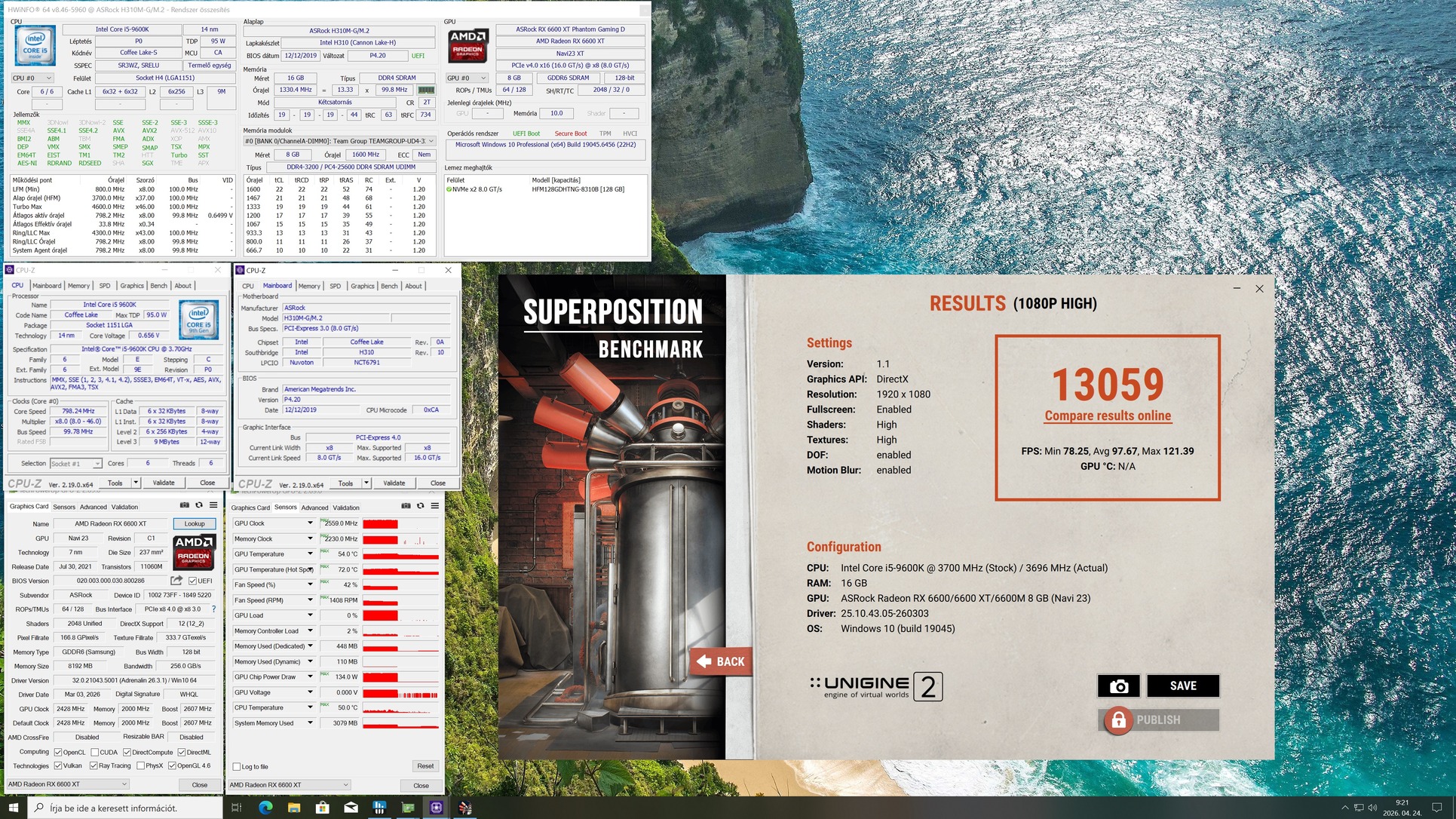Click refresh icon in GPU-Z Sensors window
This screenshot has height=819, width=1456.
click(x=421, y=506)
